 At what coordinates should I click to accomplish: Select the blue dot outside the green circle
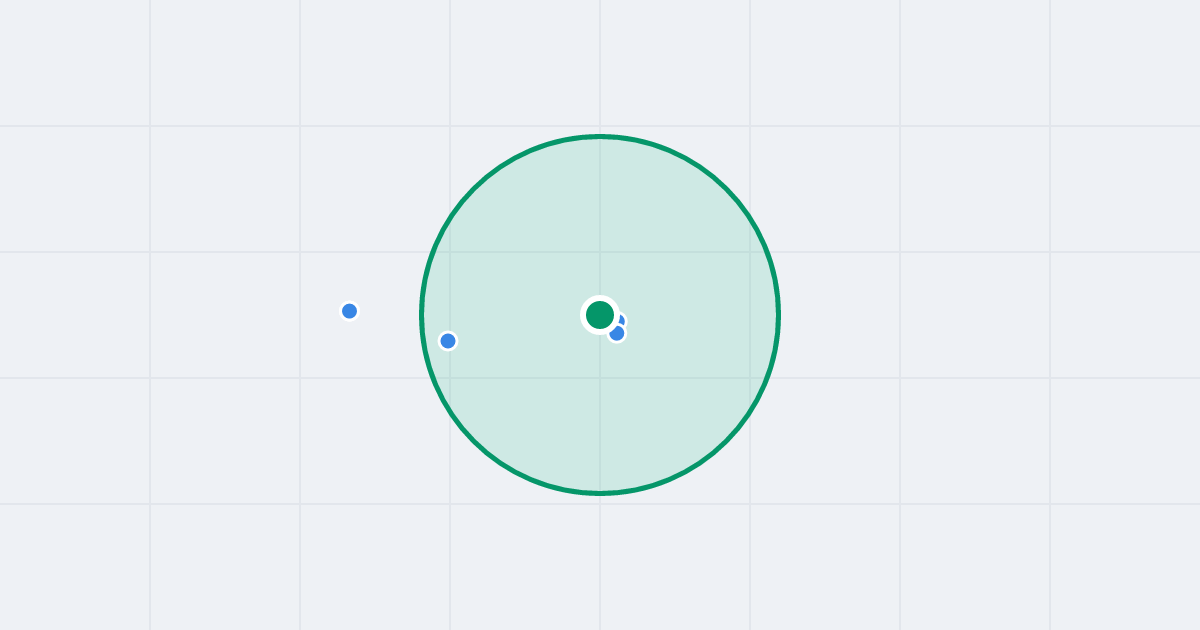349,311
